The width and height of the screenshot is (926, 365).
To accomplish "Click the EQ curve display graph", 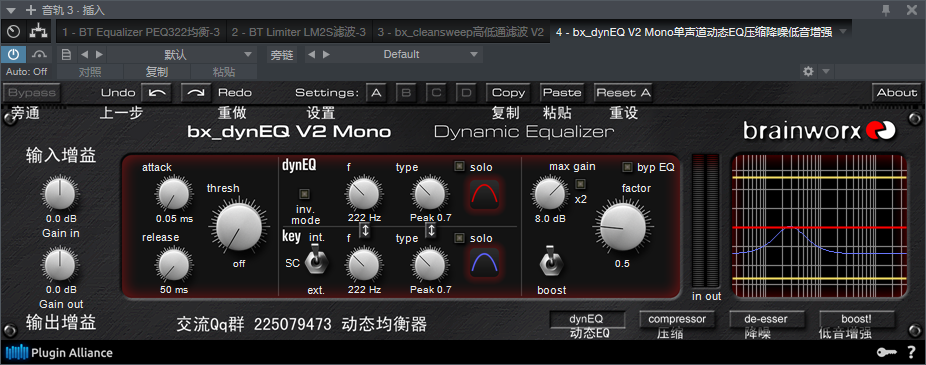I will [x=820, y=227].
